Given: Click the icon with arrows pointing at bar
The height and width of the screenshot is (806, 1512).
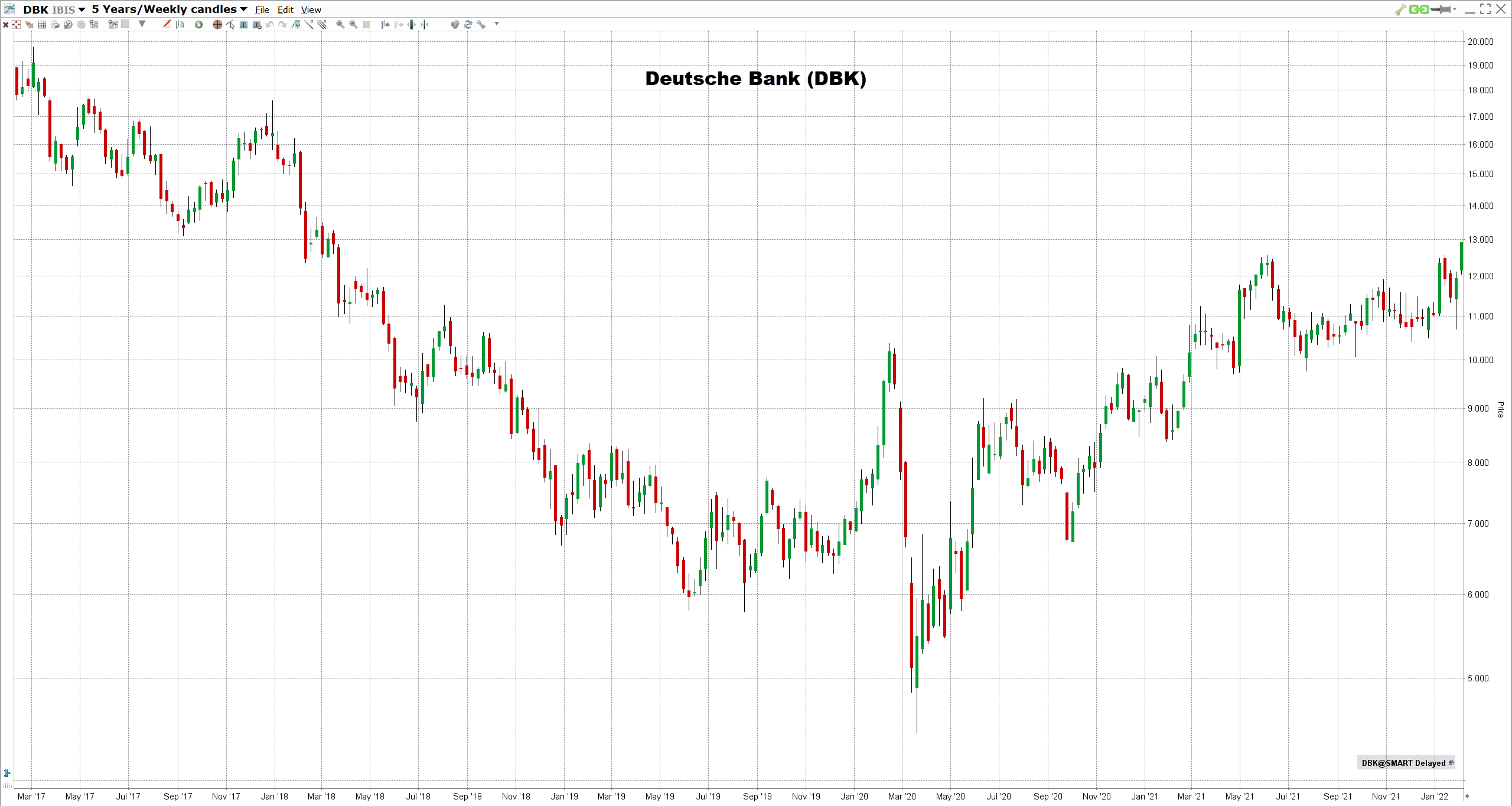Looking at the screenshot, I should pos(424,24).
